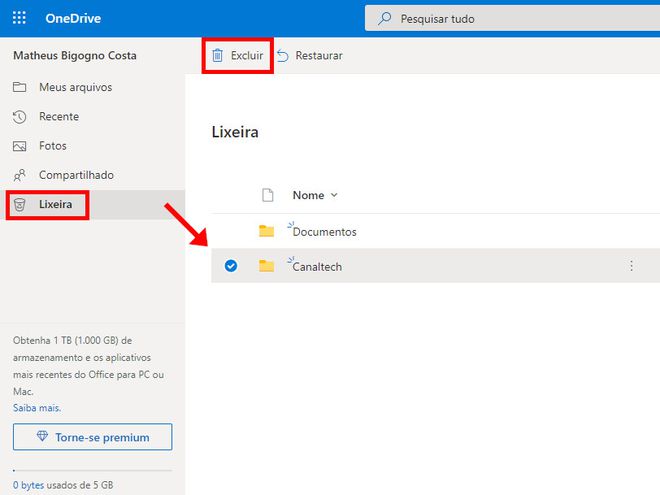
Task: Open the Canaltech more options menu
Action: tap(631, 266)
